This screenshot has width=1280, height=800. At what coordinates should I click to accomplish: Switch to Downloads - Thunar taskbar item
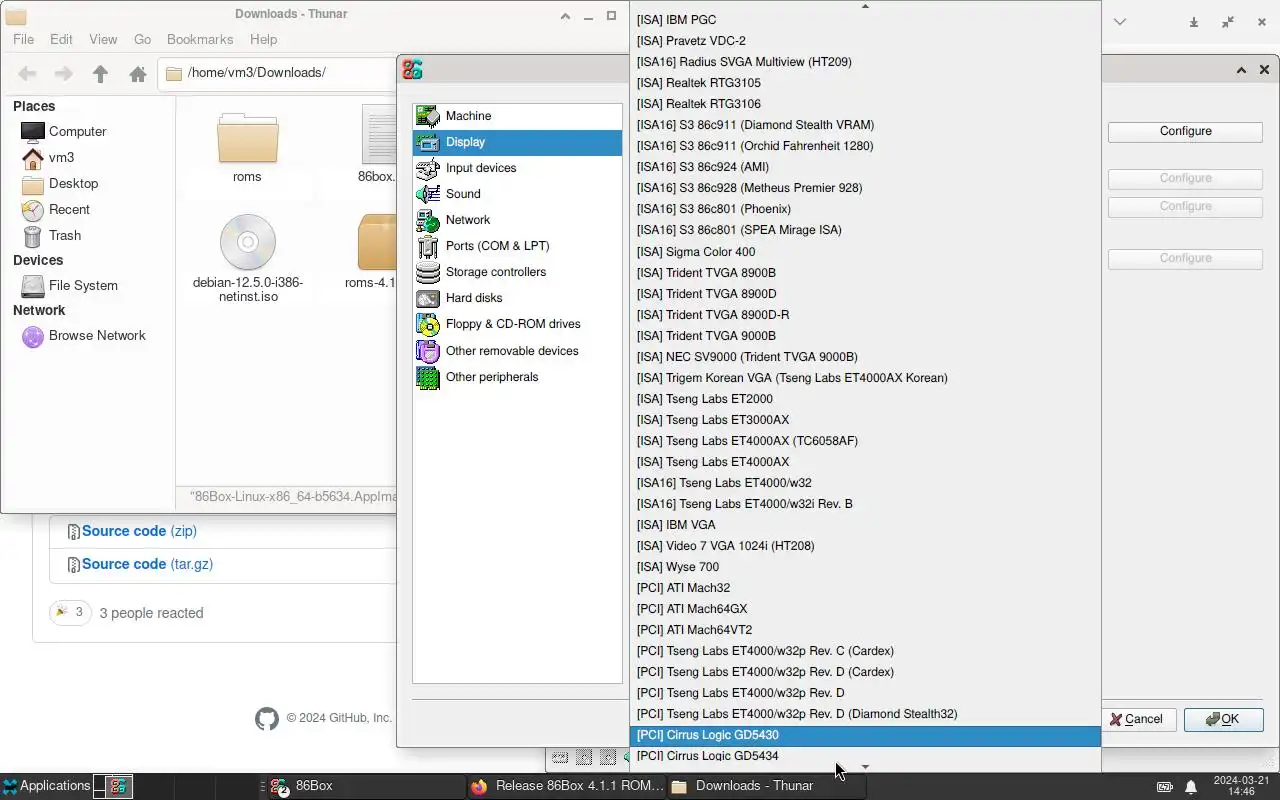pos(766,786)
